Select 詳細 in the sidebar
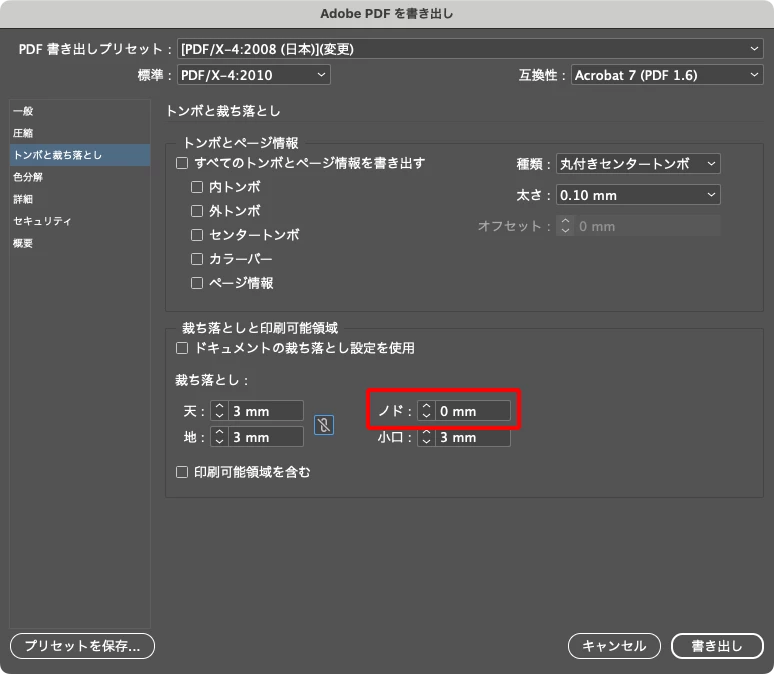 point(80,199)
